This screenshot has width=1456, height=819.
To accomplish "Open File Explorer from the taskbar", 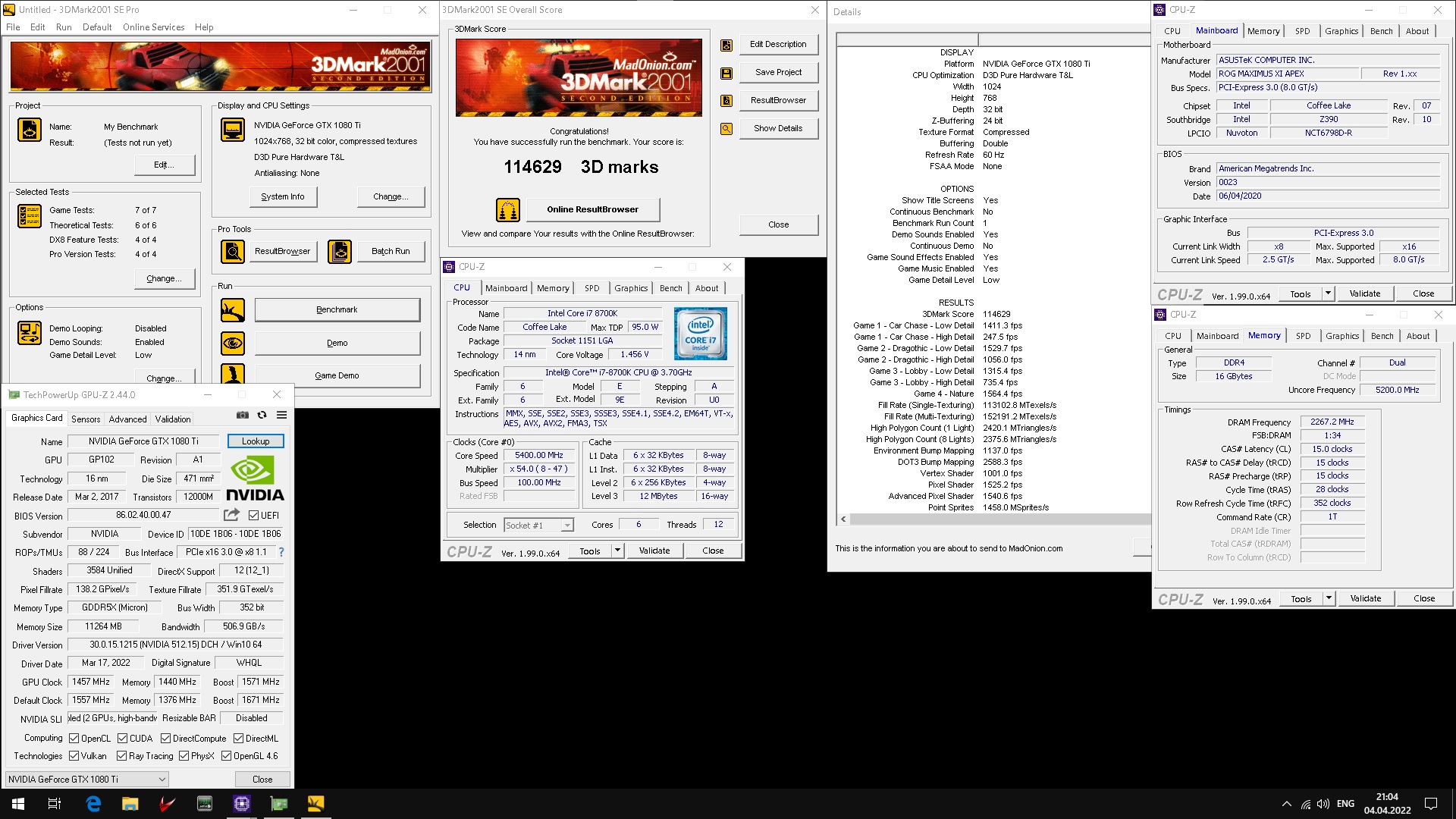I will click(x=130, y=804).
